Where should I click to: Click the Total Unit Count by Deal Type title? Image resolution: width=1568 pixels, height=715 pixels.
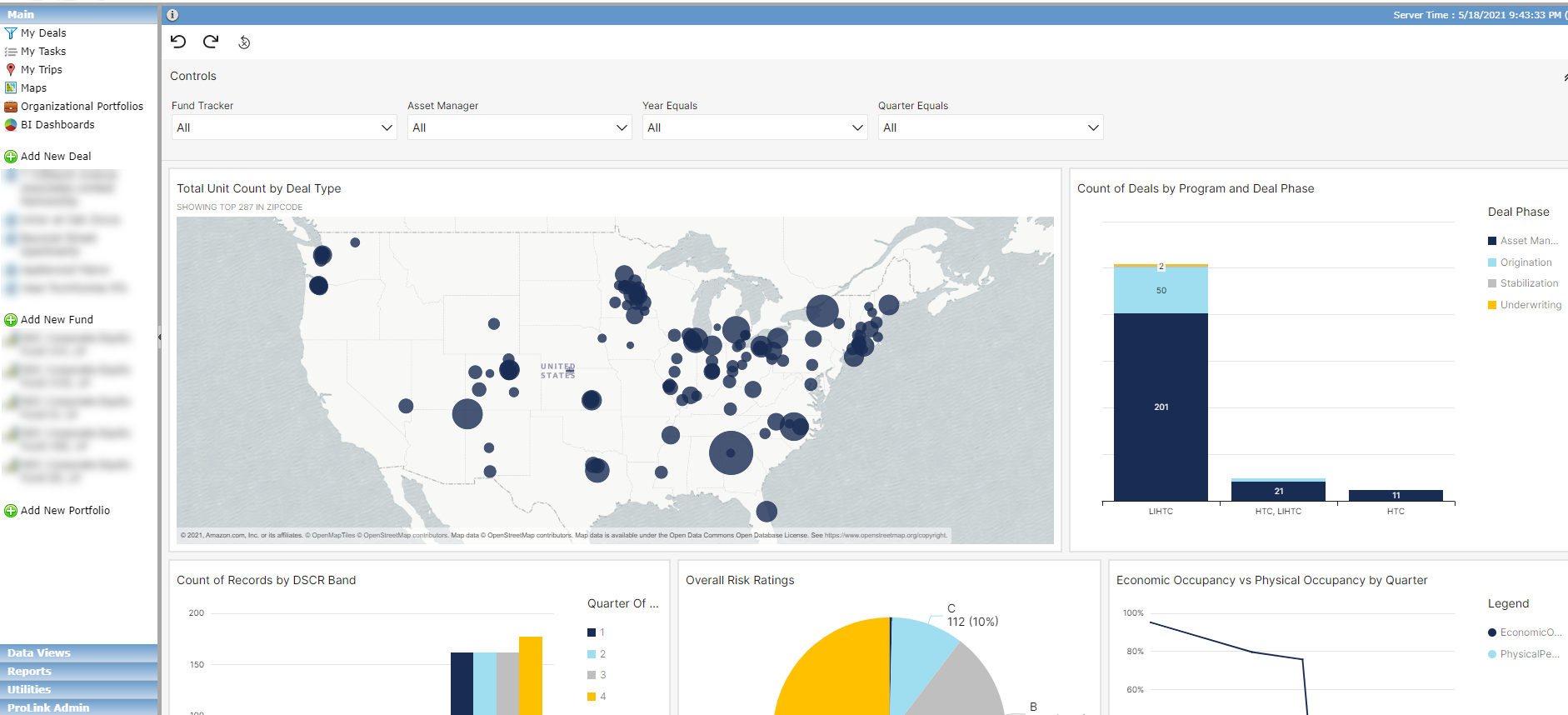pyautogui.click(x=258, y=188)
